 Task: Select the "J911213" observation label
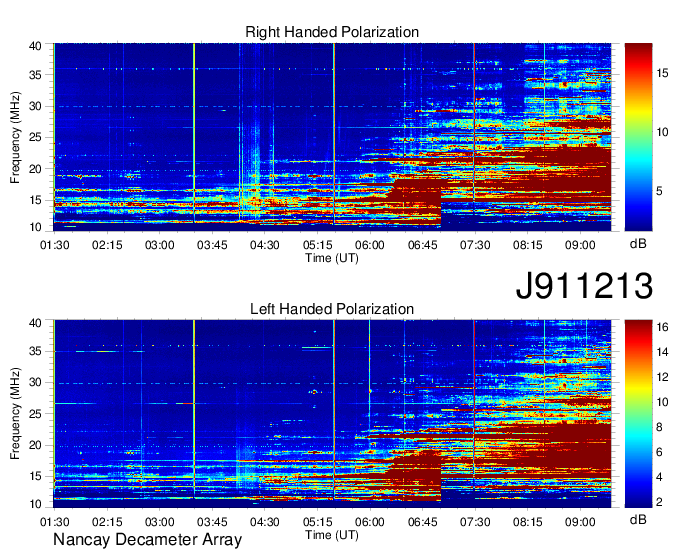(x=584, y=286)
